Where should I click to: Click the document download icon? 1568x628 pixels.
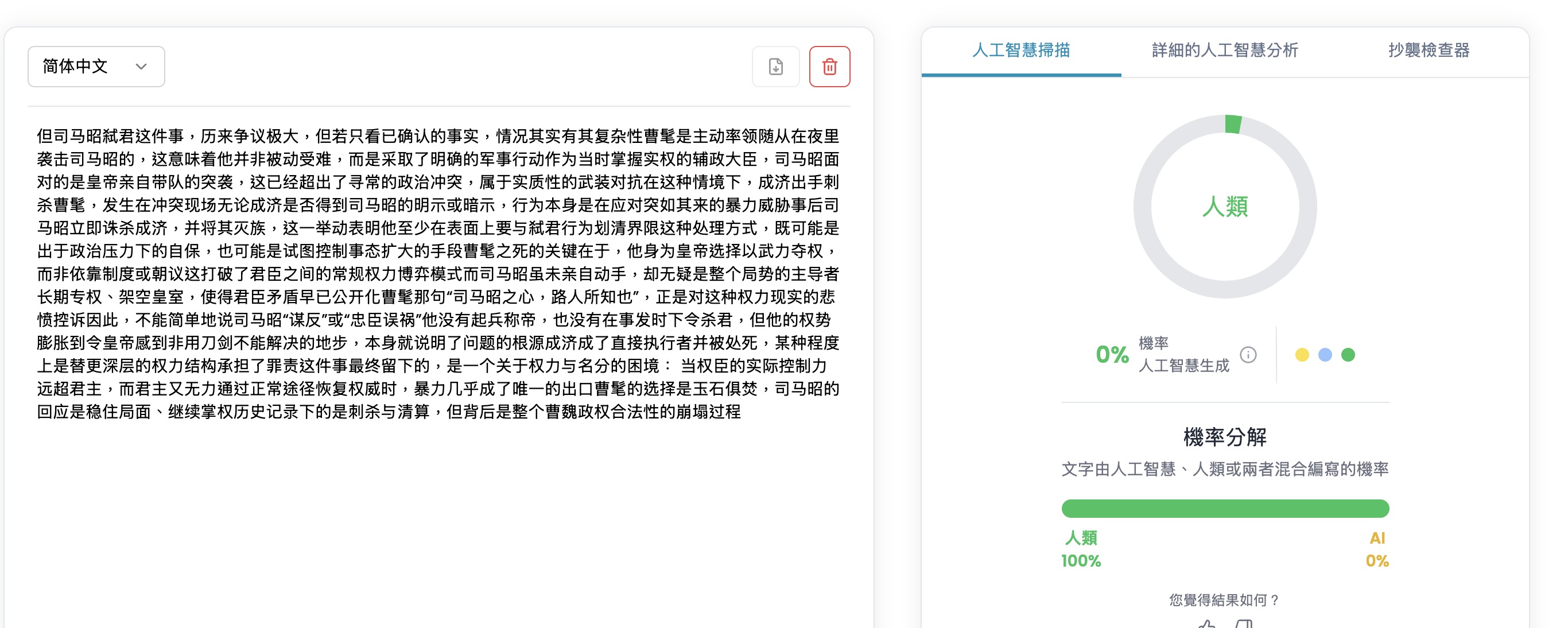pos(775,67)
